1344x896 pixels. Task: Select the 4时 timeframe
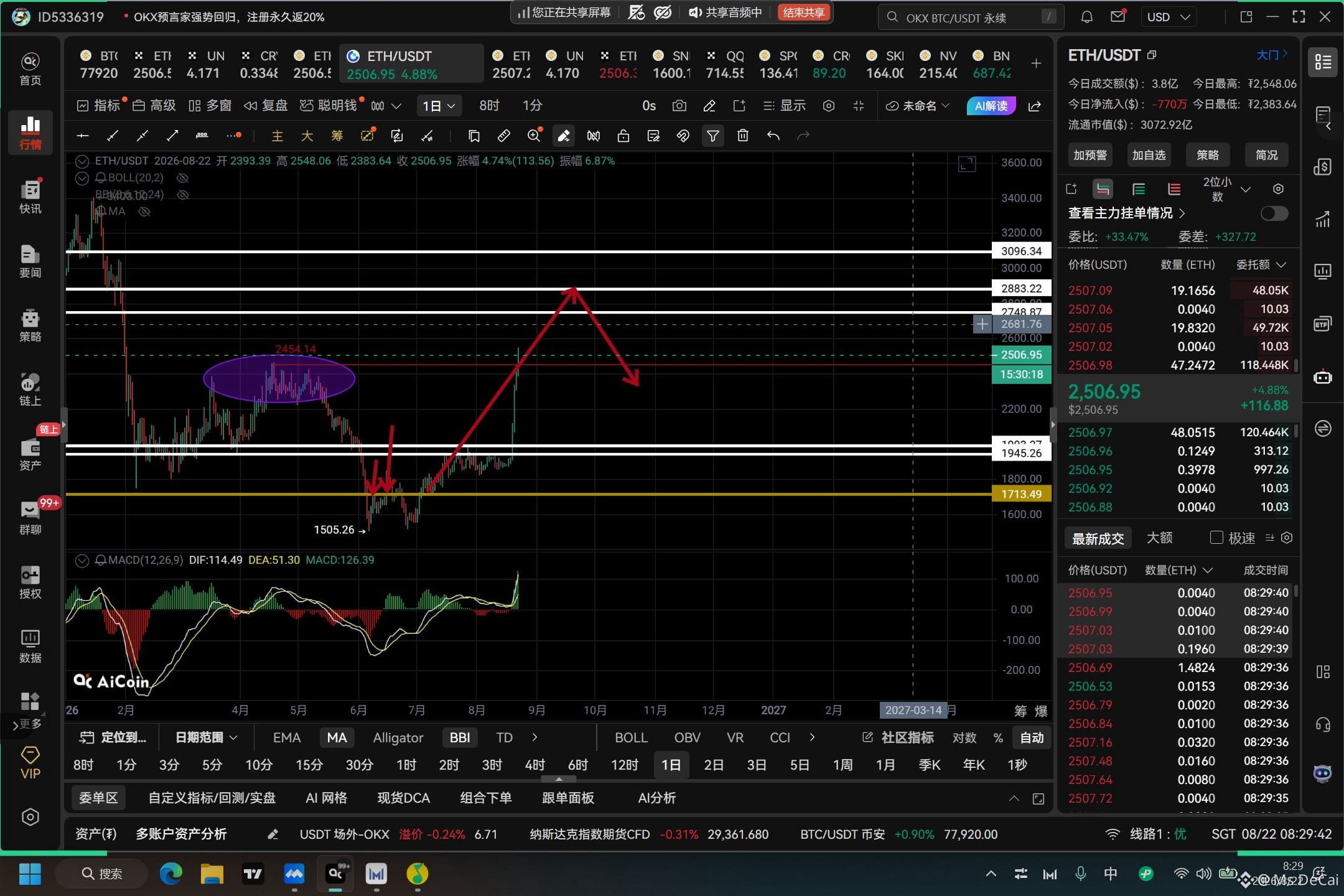tap(534, 765)
